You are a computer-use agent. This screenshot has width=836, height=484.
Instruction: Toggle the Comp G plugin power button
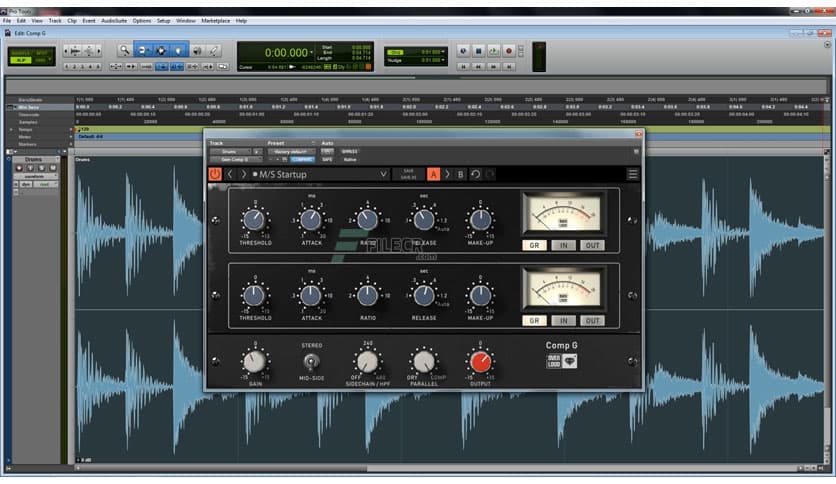(x=215, y=174)
